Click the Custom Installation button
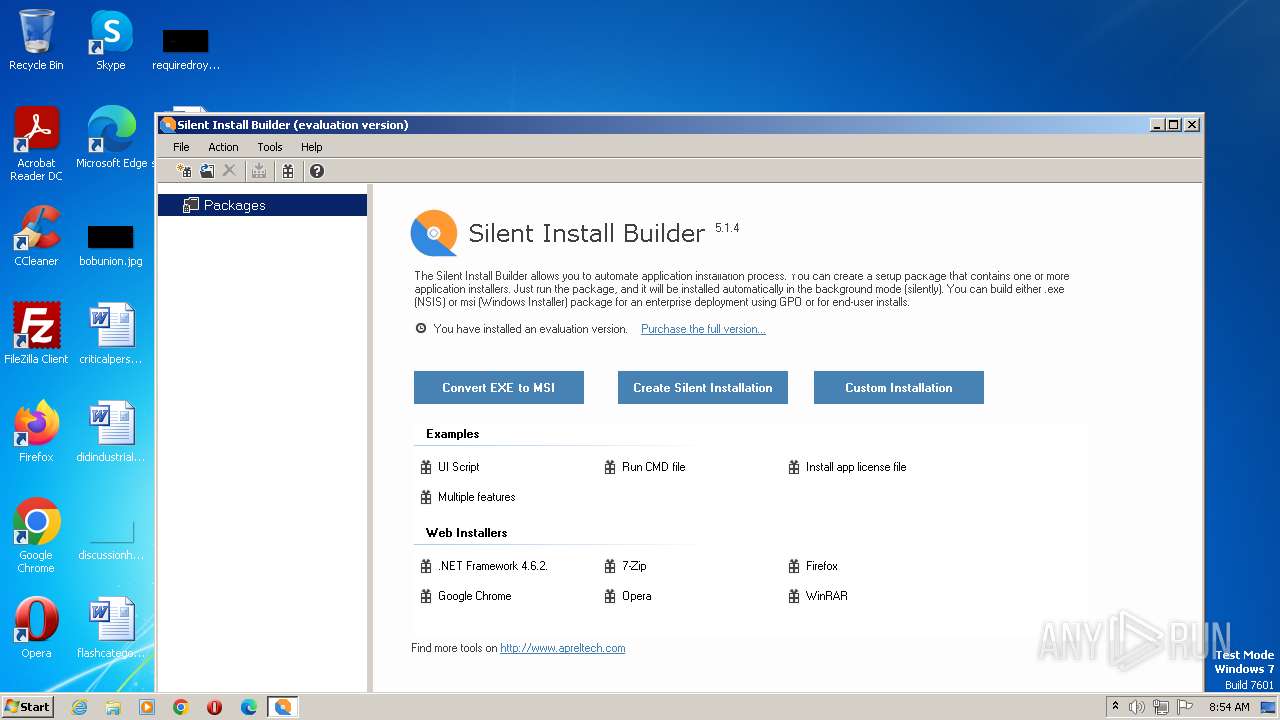The width and height of the screenshot is (1280, 720). click(899, 388)
